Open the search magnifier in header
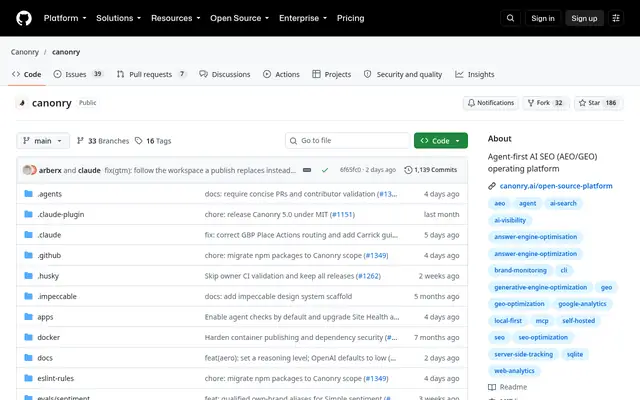 tap(510, 18)
